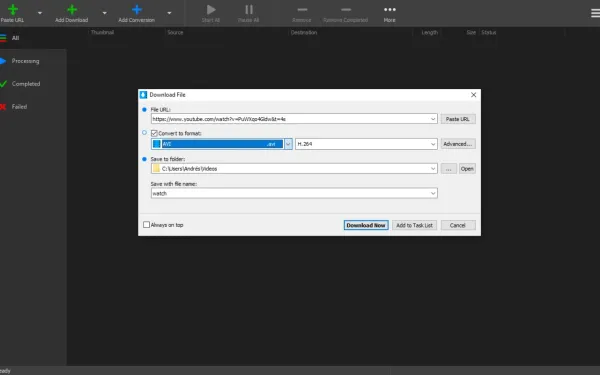Click the Status column header
The image size is (600, 375).
(x=489, y=33)
